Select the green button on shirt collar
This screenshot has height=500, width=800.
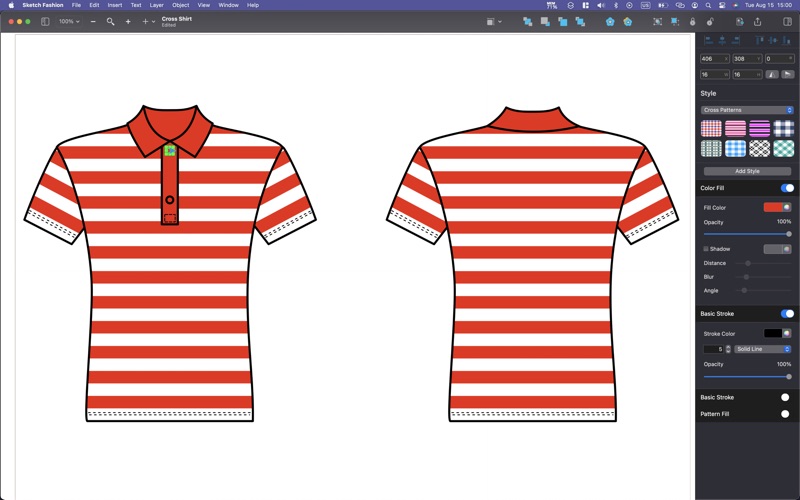170,151
